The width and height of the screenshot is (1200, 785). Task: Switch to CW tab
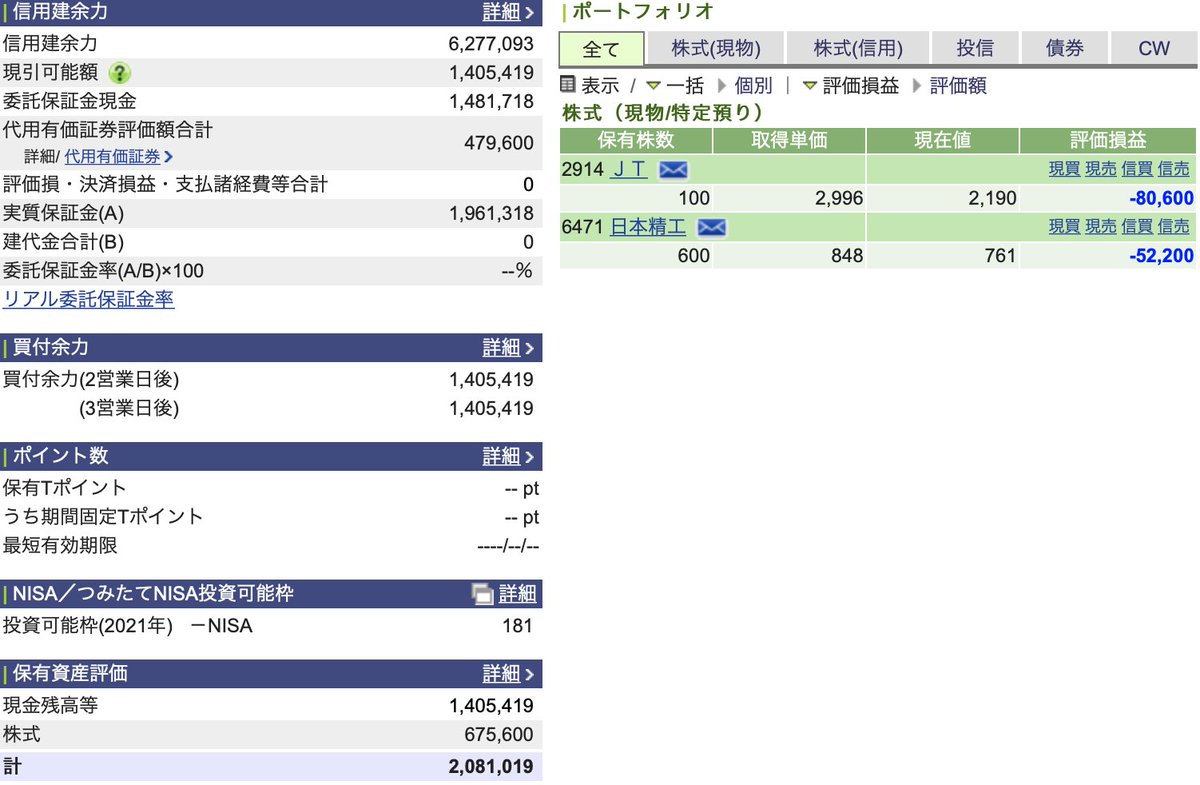pyautogui.click(x=1154, y=49)
